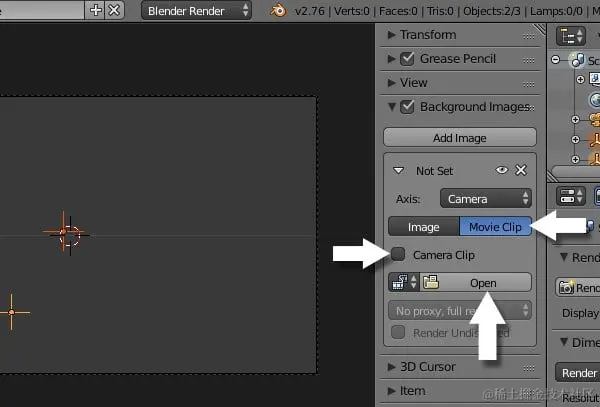Screen dimensions: 600x407
Task: Collapse the Render panel in Properties editor
Action: (x=564, y=257)
